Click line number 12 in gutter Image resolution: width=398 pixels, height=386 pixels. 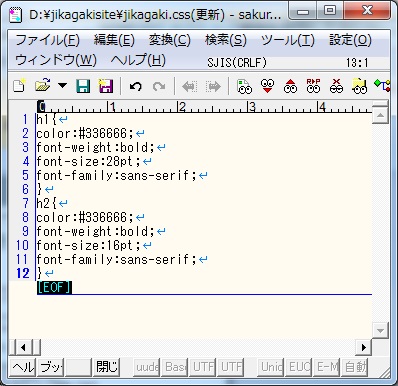(x=23, y=273)
